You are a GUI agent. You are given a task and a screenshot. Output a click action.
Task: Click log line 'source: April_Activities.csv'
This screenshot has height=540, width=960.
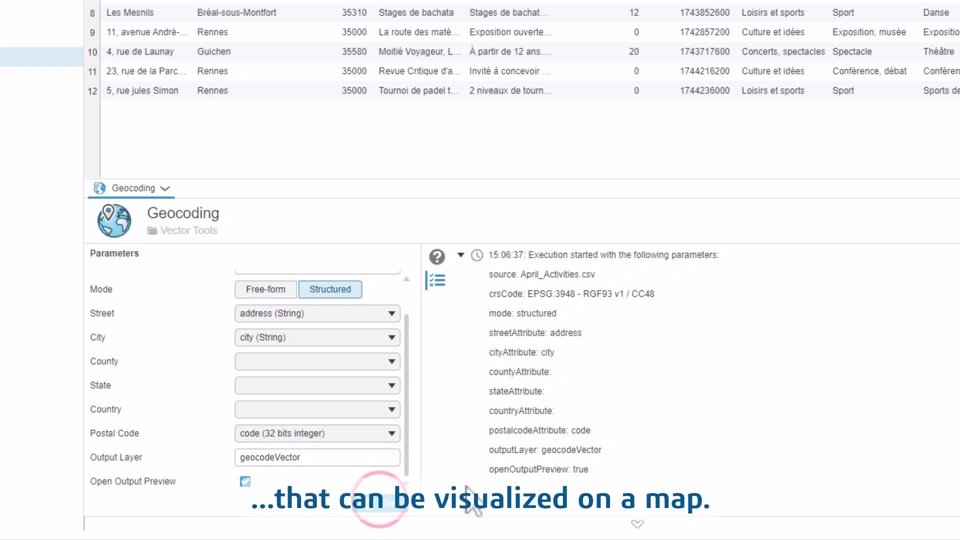coord(542,274)
